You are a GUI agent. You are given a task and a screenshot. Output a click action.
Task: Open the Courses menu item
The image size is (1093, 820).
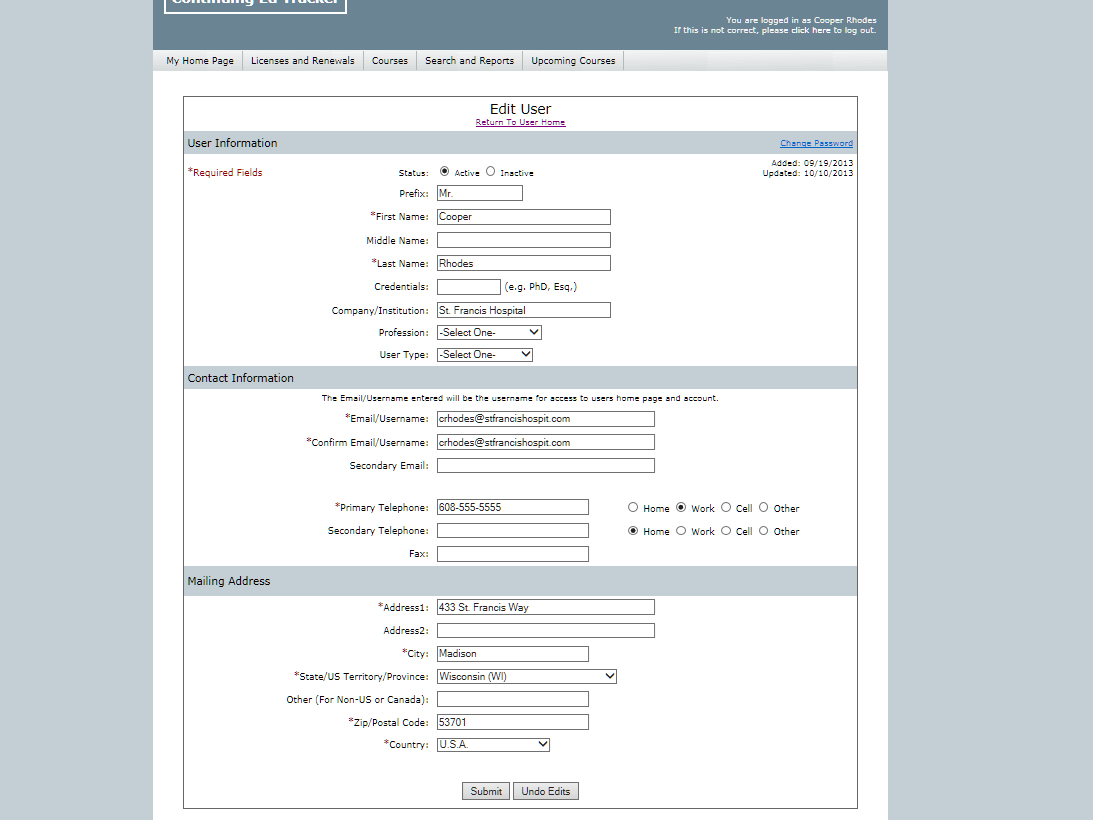click(390, 61)
